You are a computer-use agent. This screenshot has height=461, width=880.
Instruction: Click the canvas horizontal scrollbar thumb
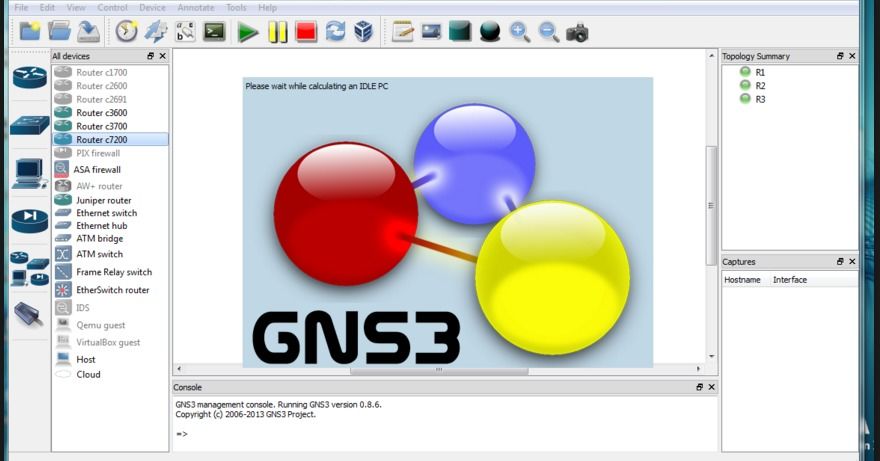pyautogui.click(x=439, y=369)
